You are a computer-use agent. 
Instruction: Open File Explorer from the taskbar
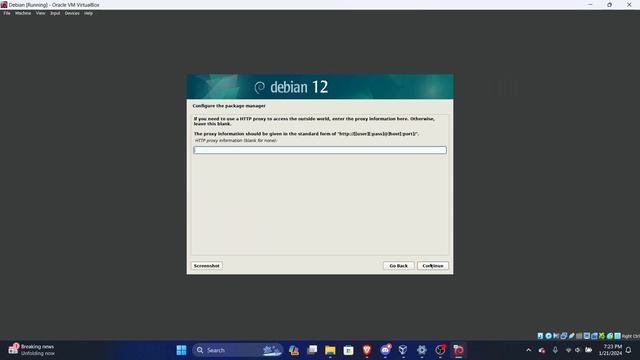330,350
